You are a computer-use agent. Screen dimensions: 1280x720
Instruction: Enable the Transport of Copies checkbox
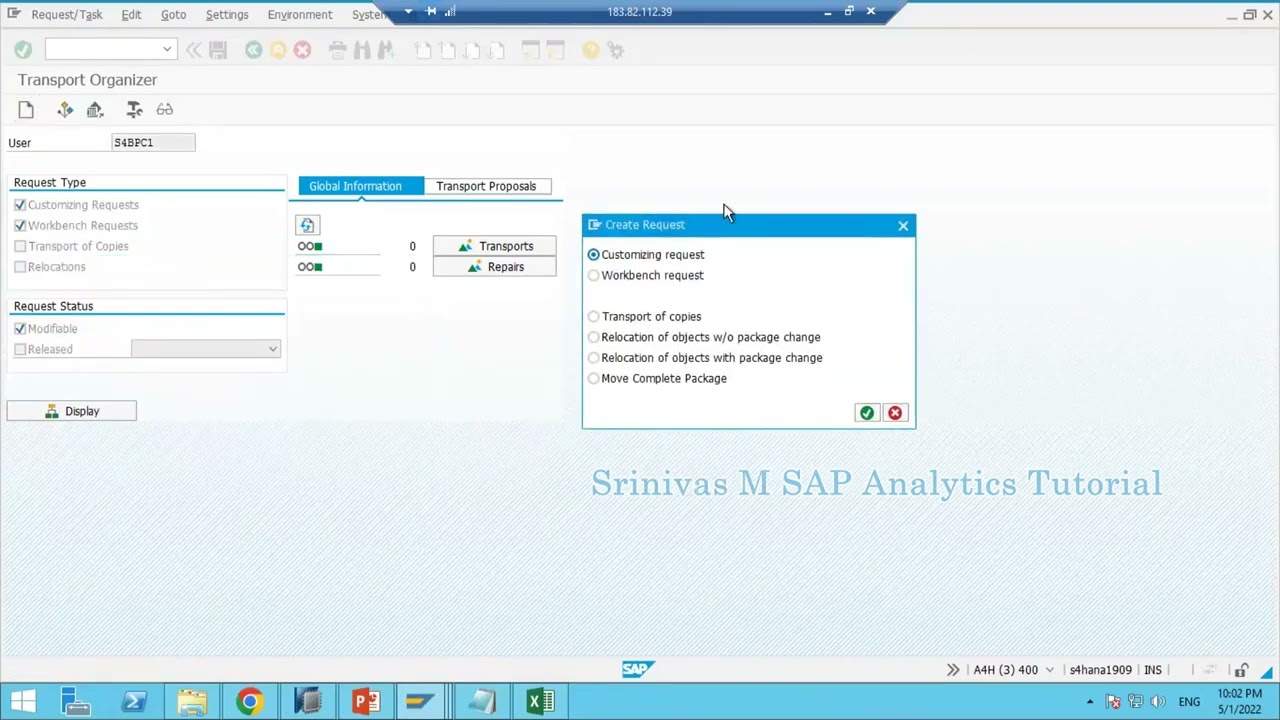[x=20, y=246]
